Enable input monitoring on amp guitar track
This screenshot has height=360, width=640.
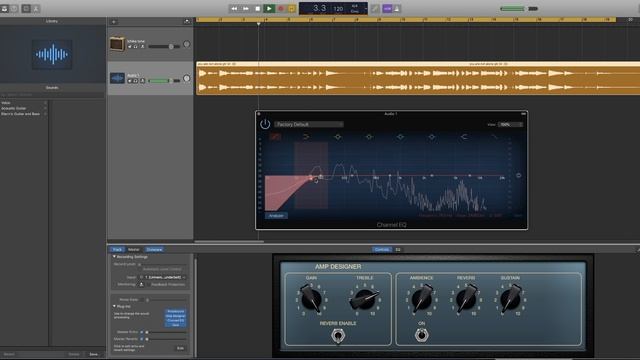pyautogui.click(x=142, y=47)
